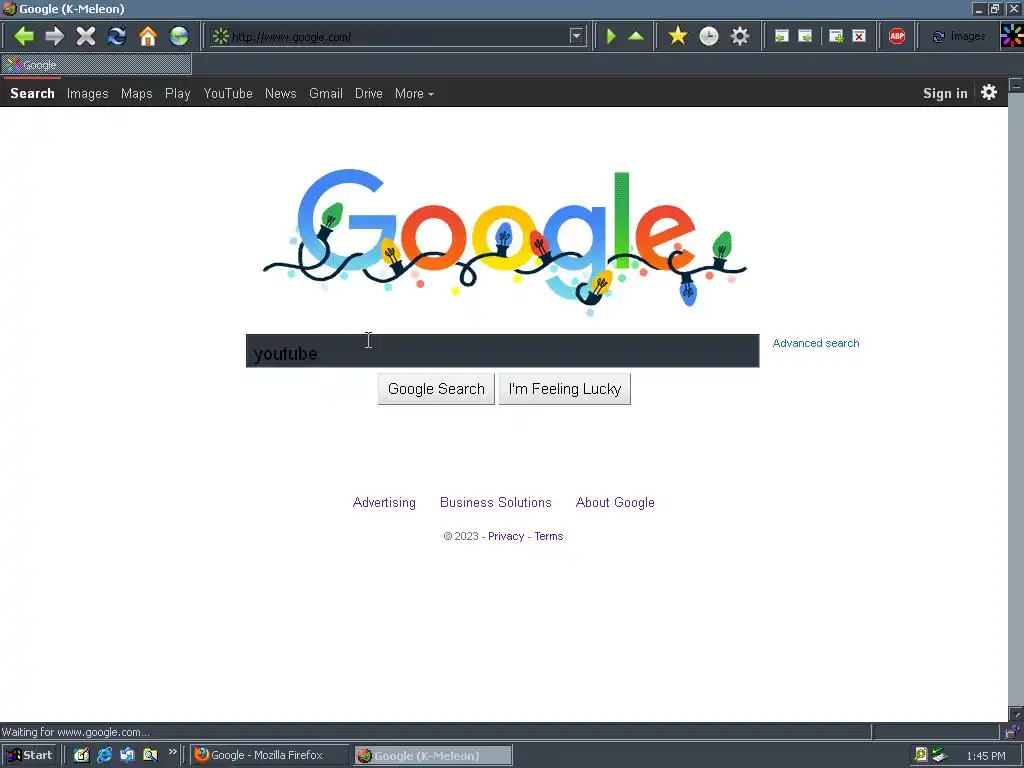The width and height of the screenshot is (1024, 768).
Task: Open Business Solutions link
Action: (x=496, y=502)
